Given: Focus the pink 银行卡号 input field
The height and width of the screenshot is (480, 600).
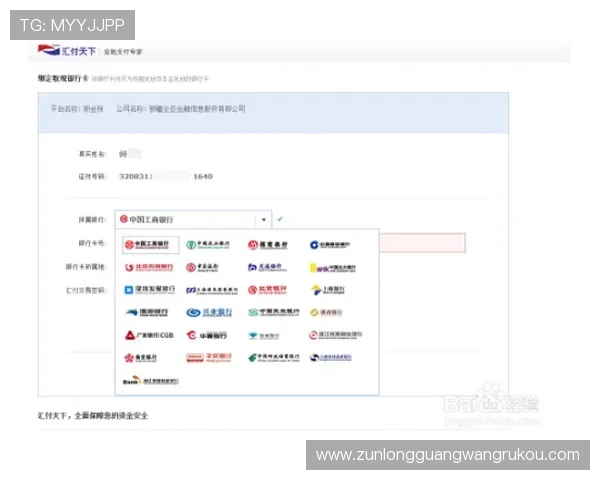Looking at the screenshot, I should 422,243.
